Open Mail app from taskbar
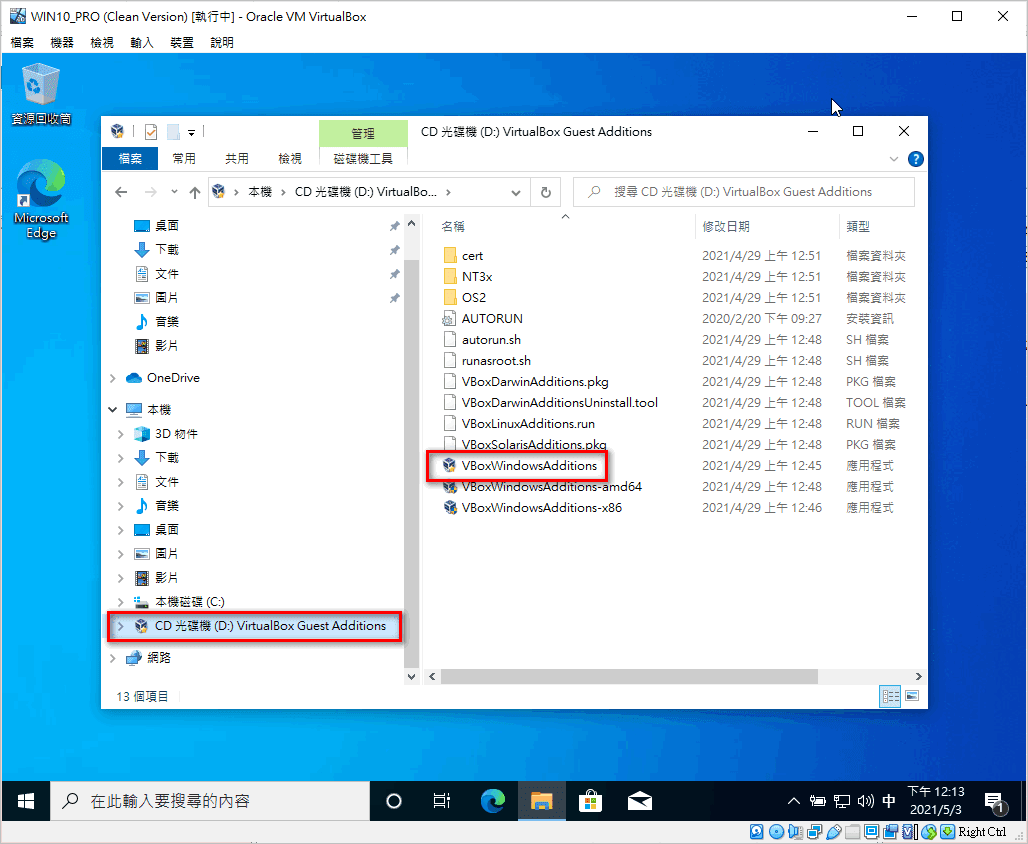 pos(639,801)
